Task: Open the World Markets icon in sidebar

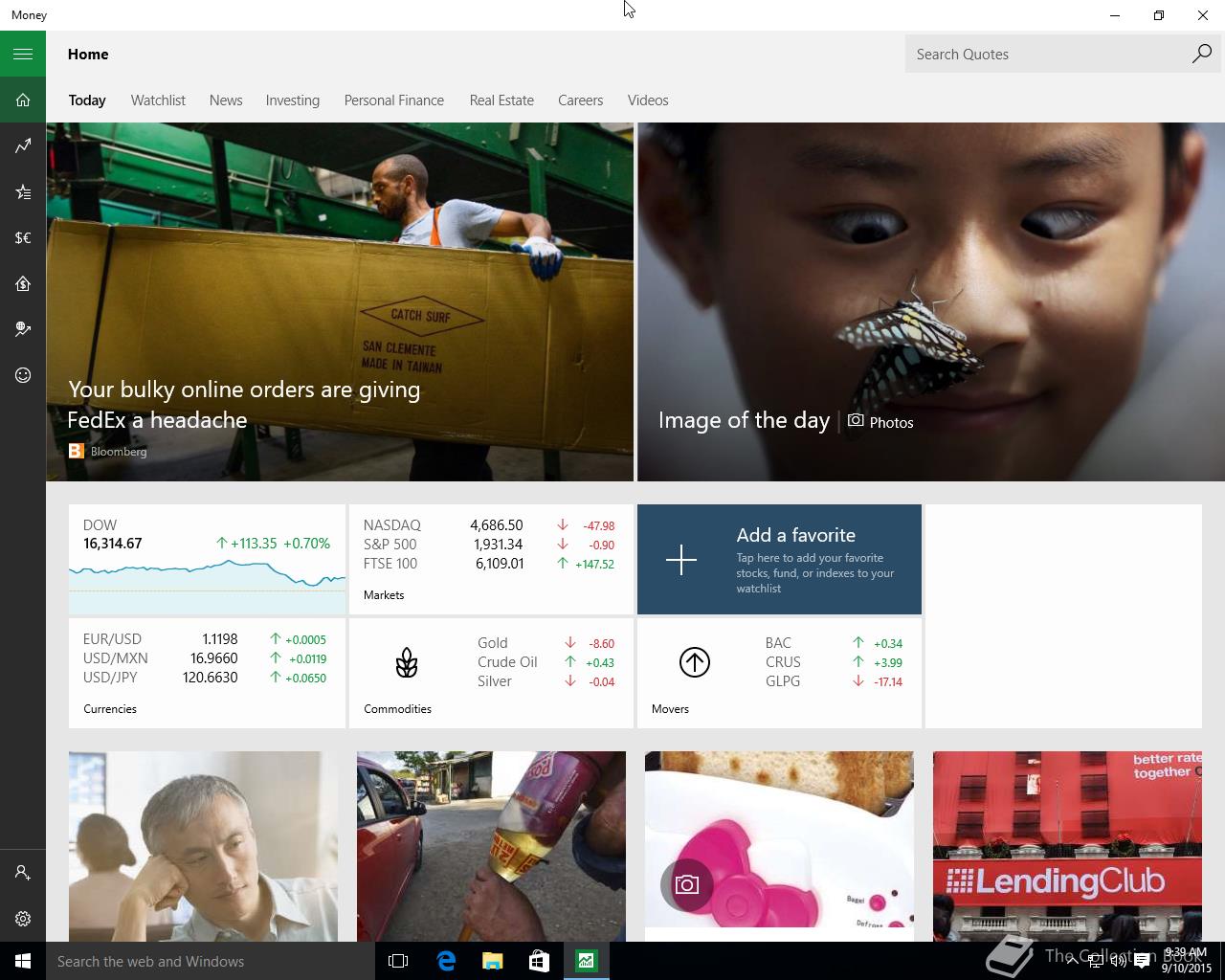Action: tap(23, 329)
